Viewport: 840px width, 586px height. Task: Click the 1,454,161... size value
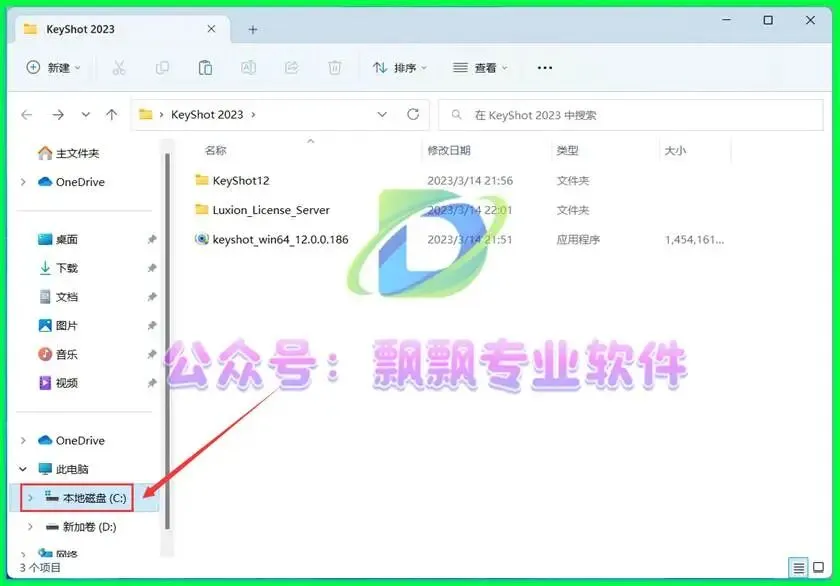694,239
